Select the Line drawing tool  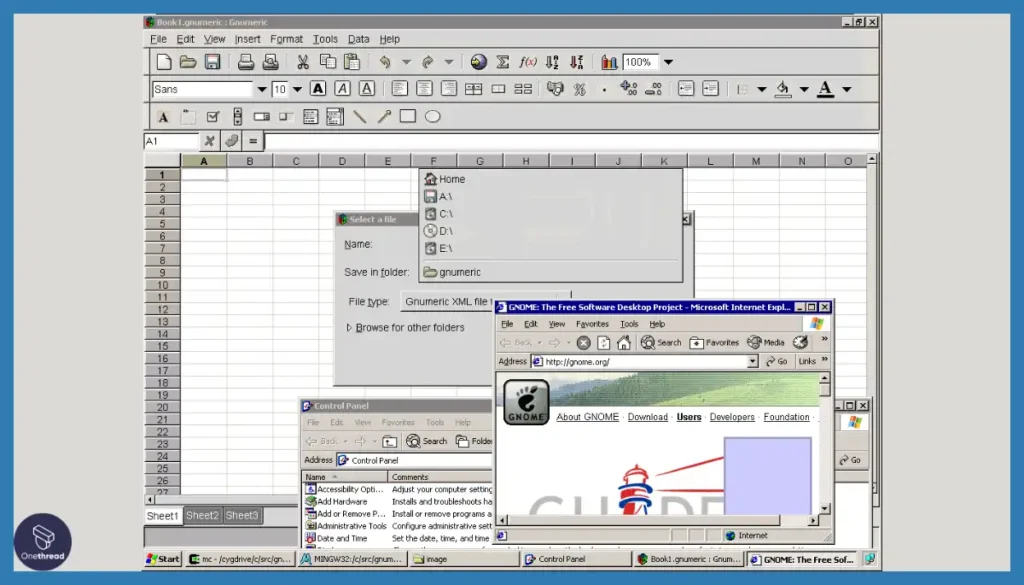(359, 117)
